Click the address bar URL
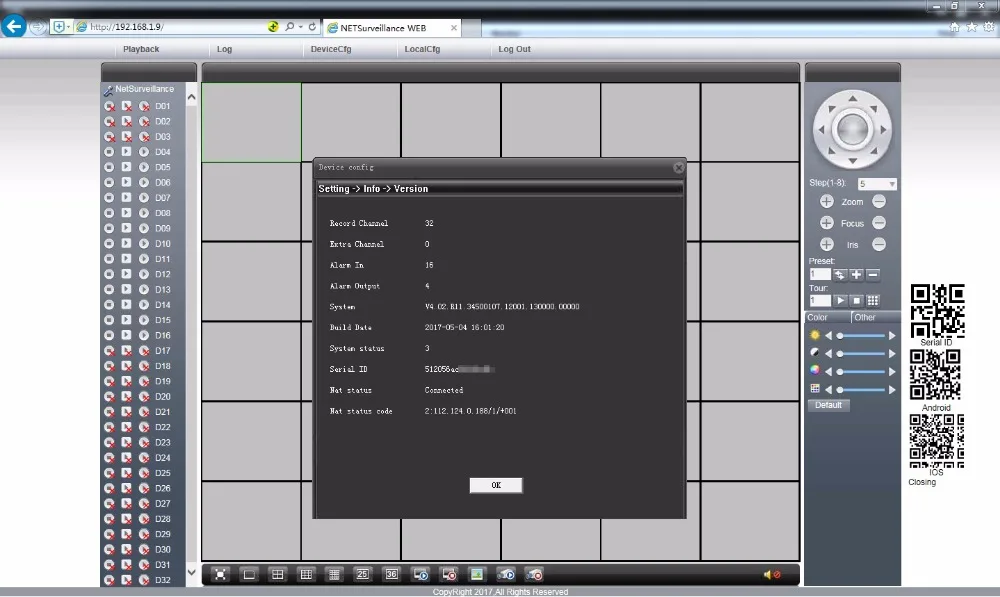The height and width of the screenshot is (597, 1000). click(126, 27)
